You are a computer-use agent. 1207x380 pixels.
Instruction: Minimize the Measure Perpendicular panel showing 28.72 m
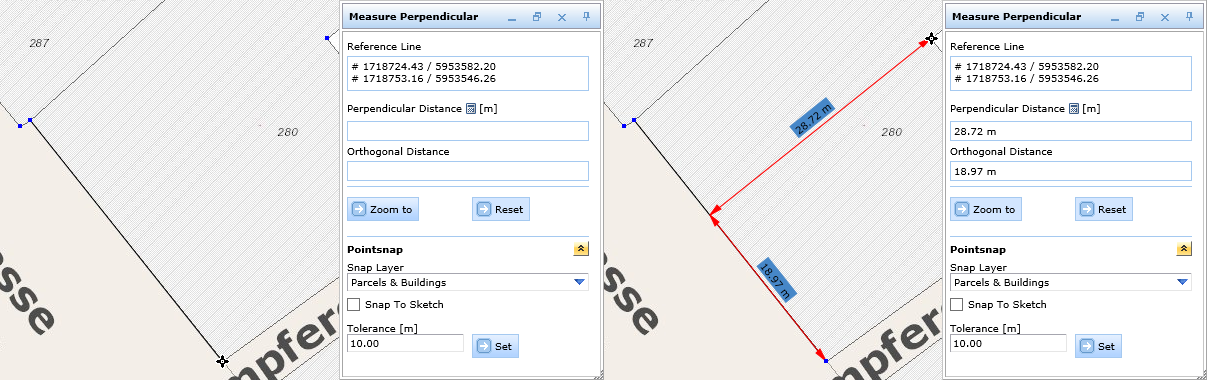pyautogui.click(x=1115, y=18)
